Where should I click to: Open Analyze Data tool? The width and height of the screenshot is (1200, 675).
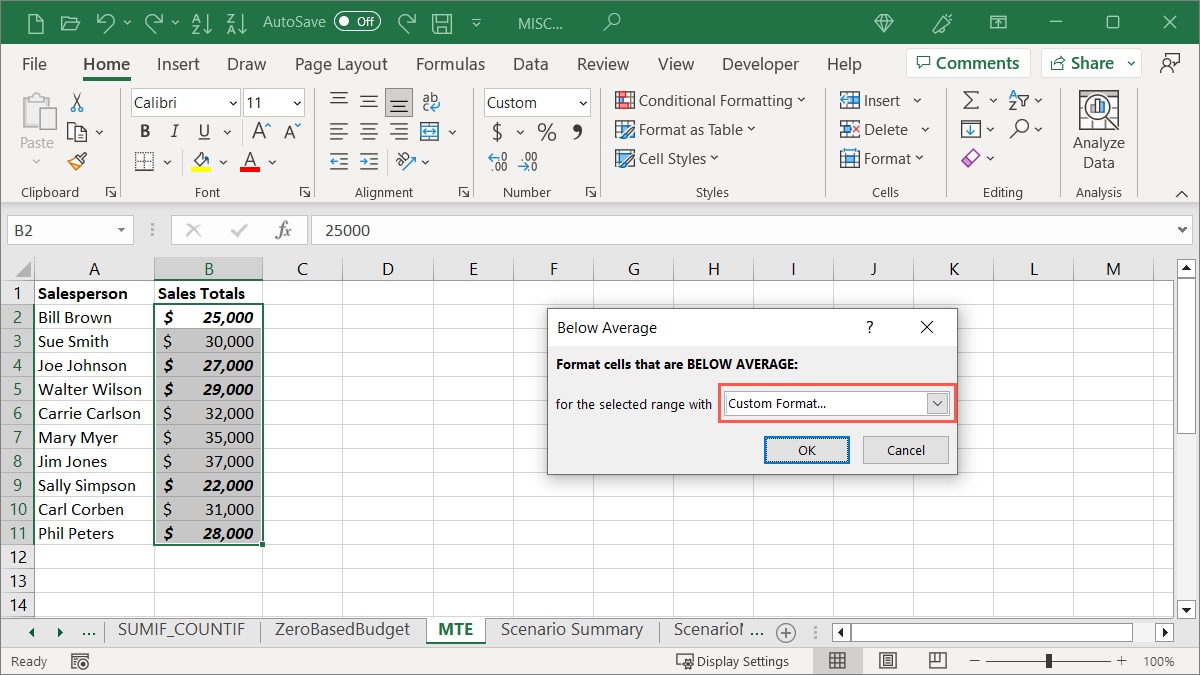coord(1098,130)
